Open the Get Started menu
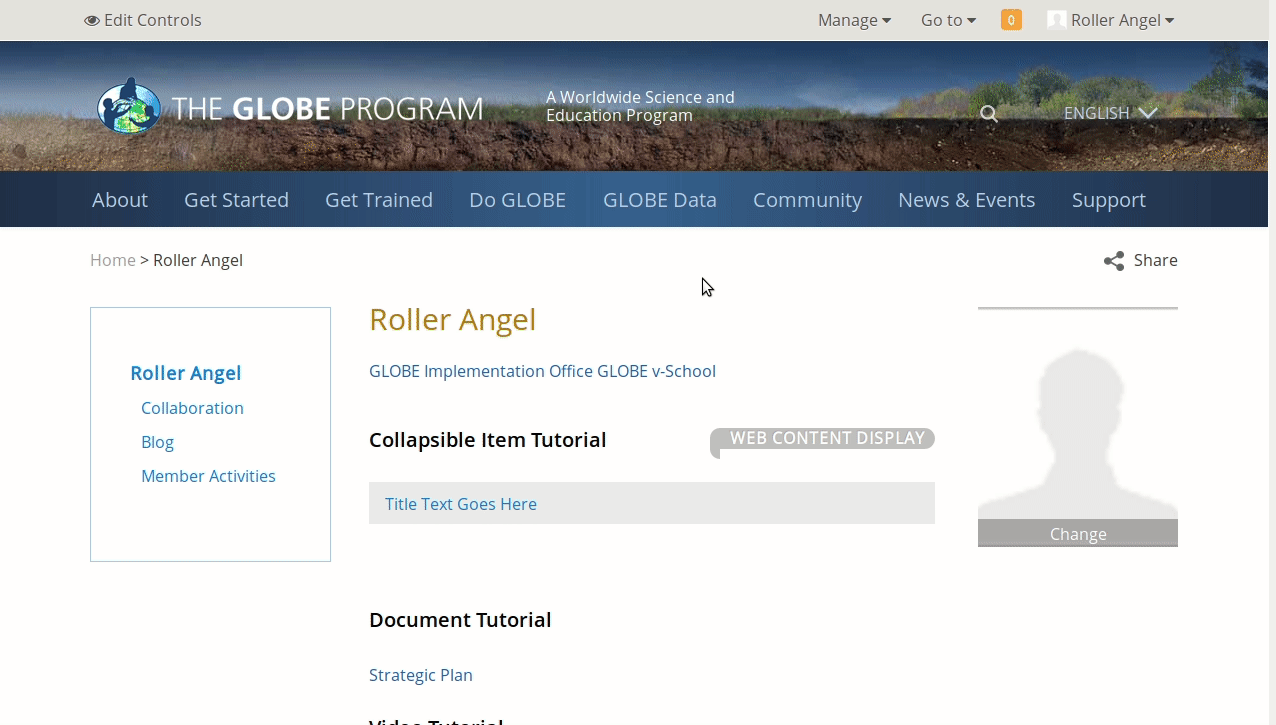This screenshot has width=1276, height=725. (236, 200)
